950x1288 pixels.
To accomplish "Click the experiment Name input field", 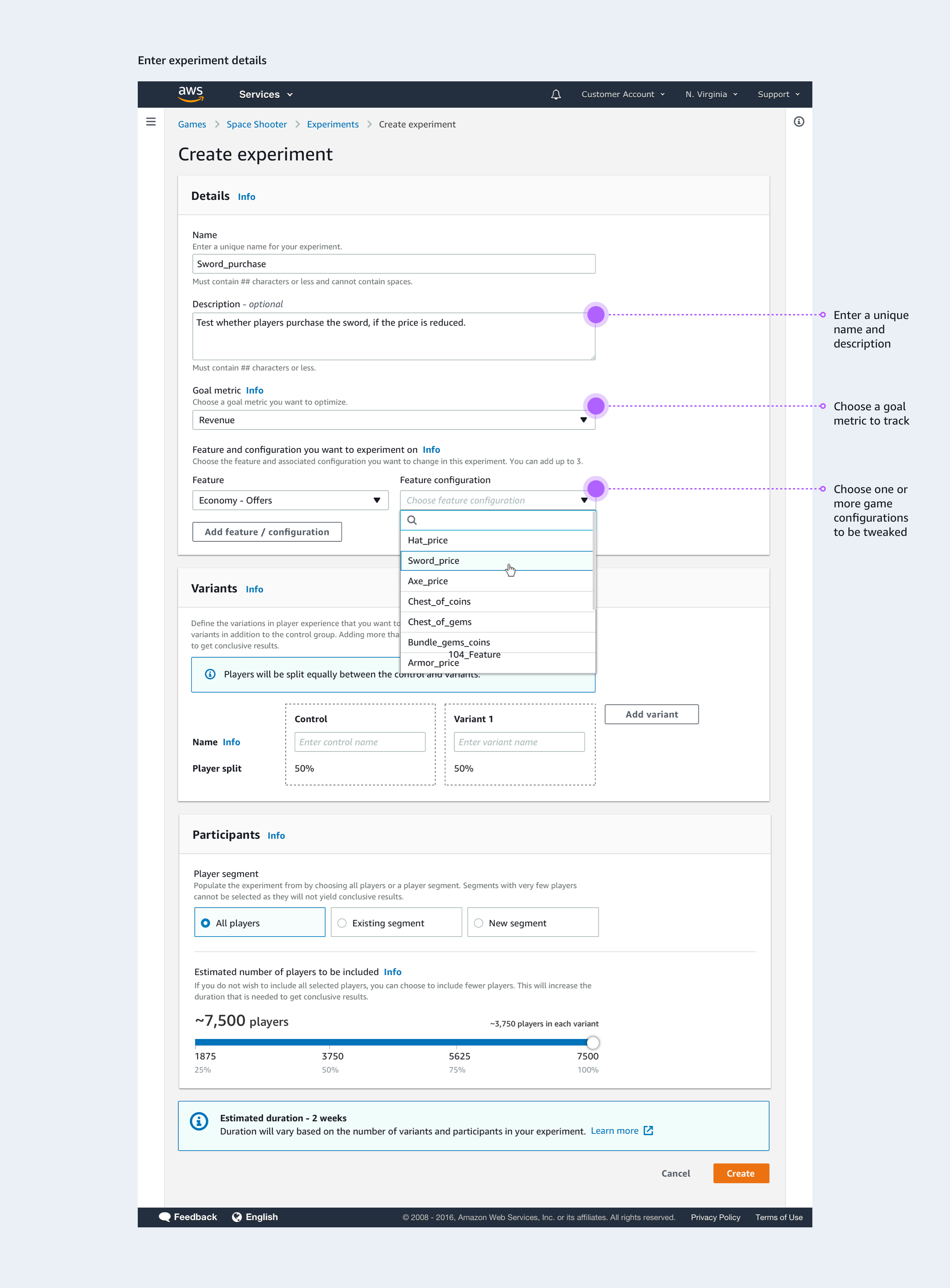I will point(394,264).
